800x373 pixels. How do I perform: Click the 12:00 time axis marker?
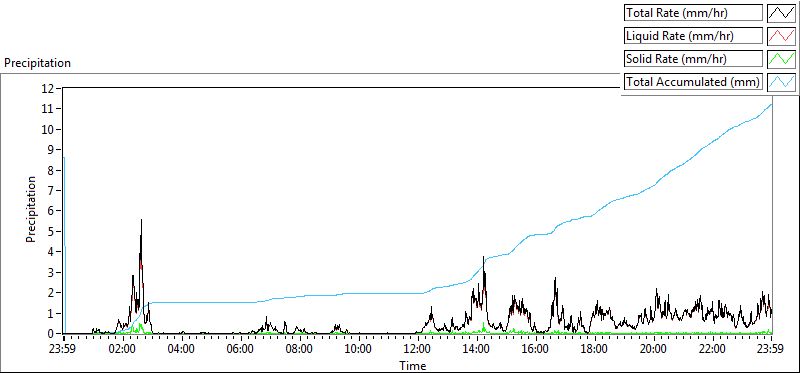pos(417,350)
